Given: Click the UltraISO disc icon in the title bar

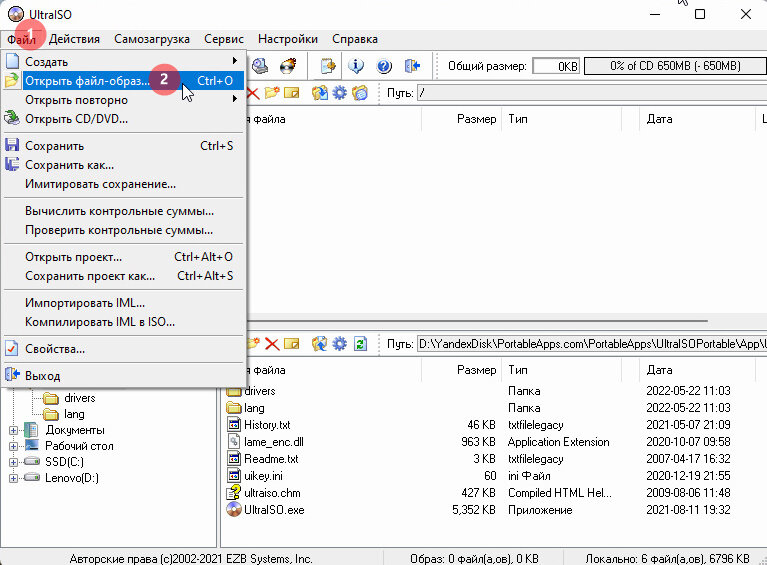Looking at the screenshot, I should (x=16, y=14).
